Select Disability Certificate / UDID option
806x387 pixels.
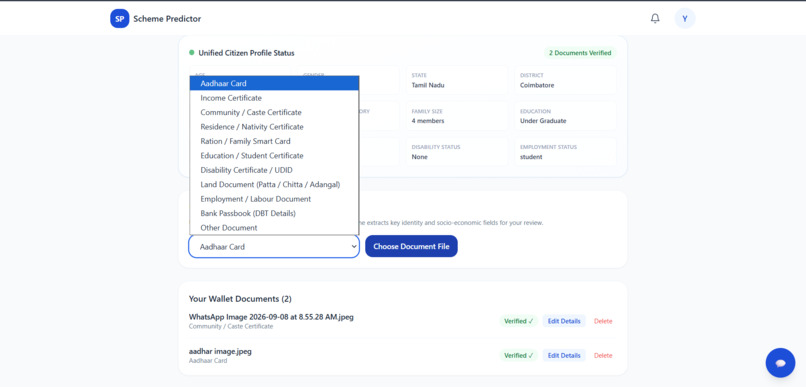[274, 170]
